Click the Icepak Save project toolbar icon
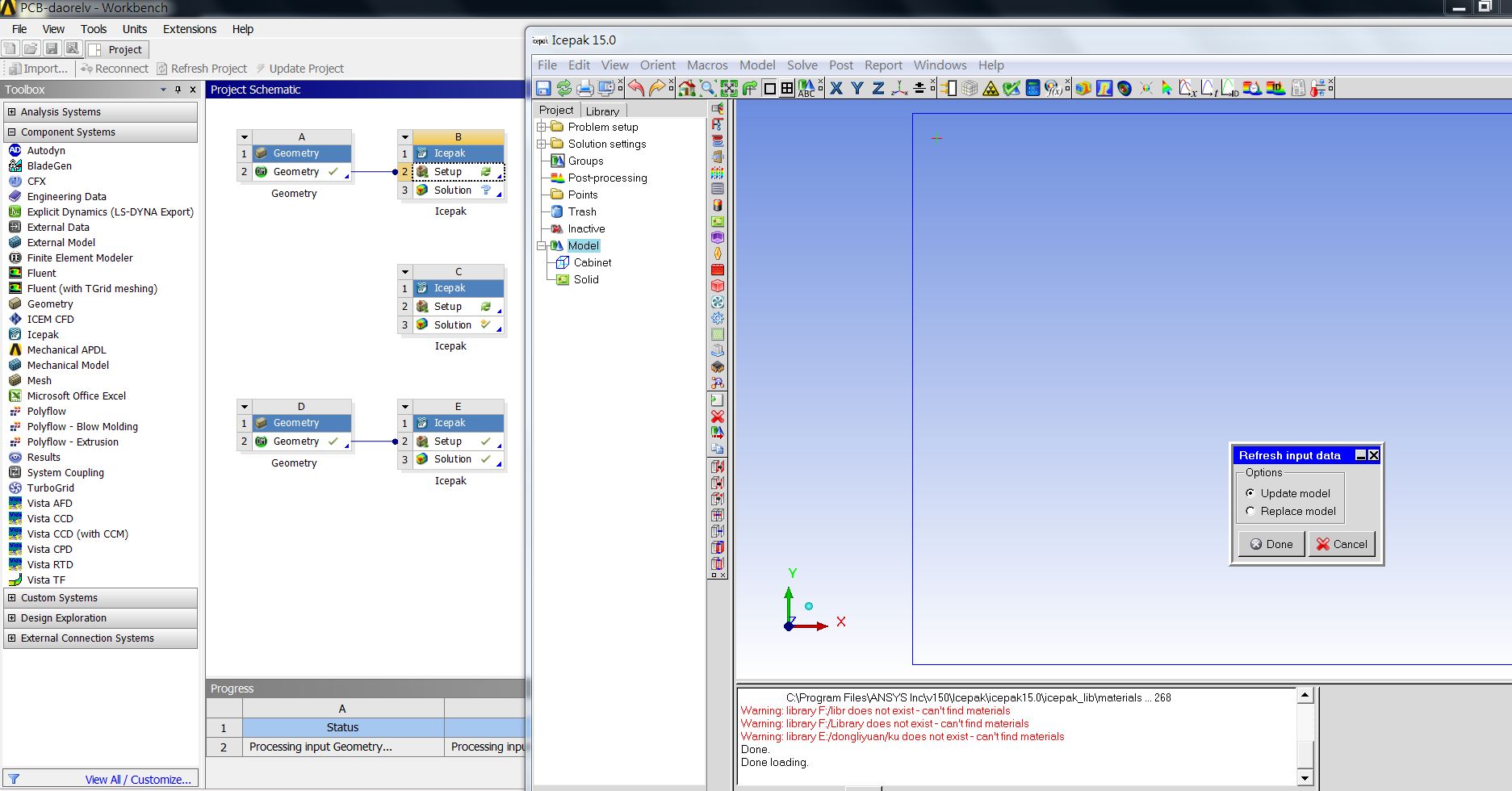 pos(543,88)
